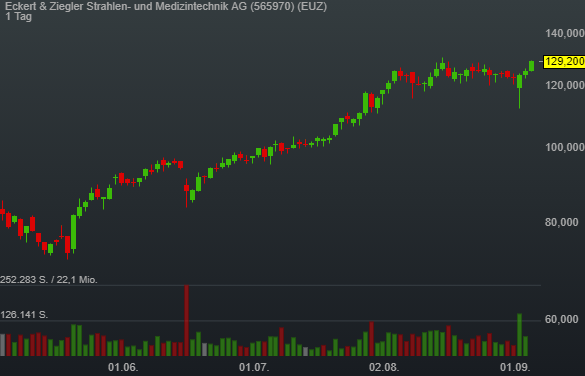585x376 pixels.
Task: Click the 01.07. date label
Action: pos(254,367)
